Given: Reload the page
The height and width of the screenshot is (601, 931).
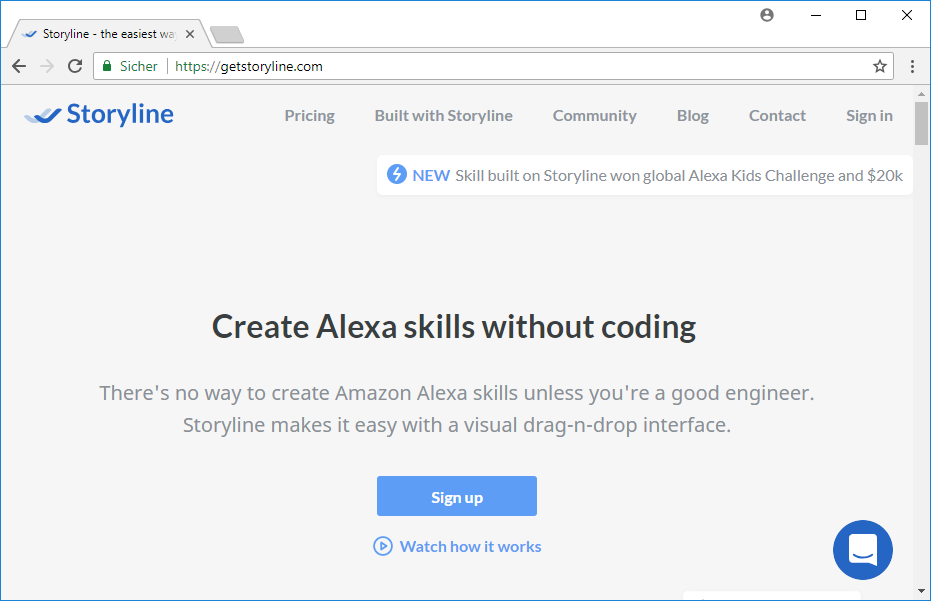Looking at the screenshot, I should [75, 66].
